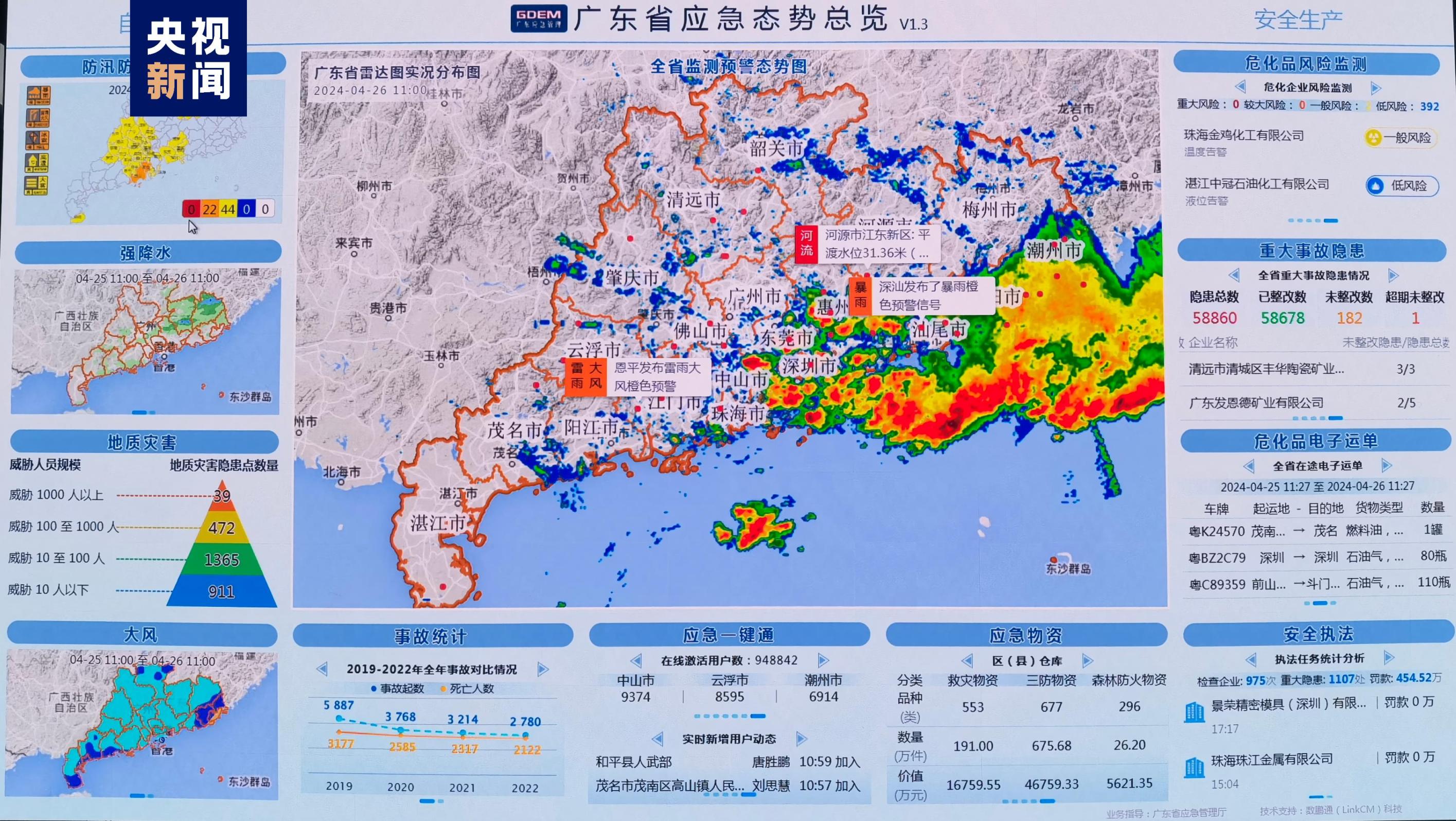This screenshot has width=1456, height=821.
Task: Click the heavy fog yellow warning icon
Action: click(x=36, y=185)
